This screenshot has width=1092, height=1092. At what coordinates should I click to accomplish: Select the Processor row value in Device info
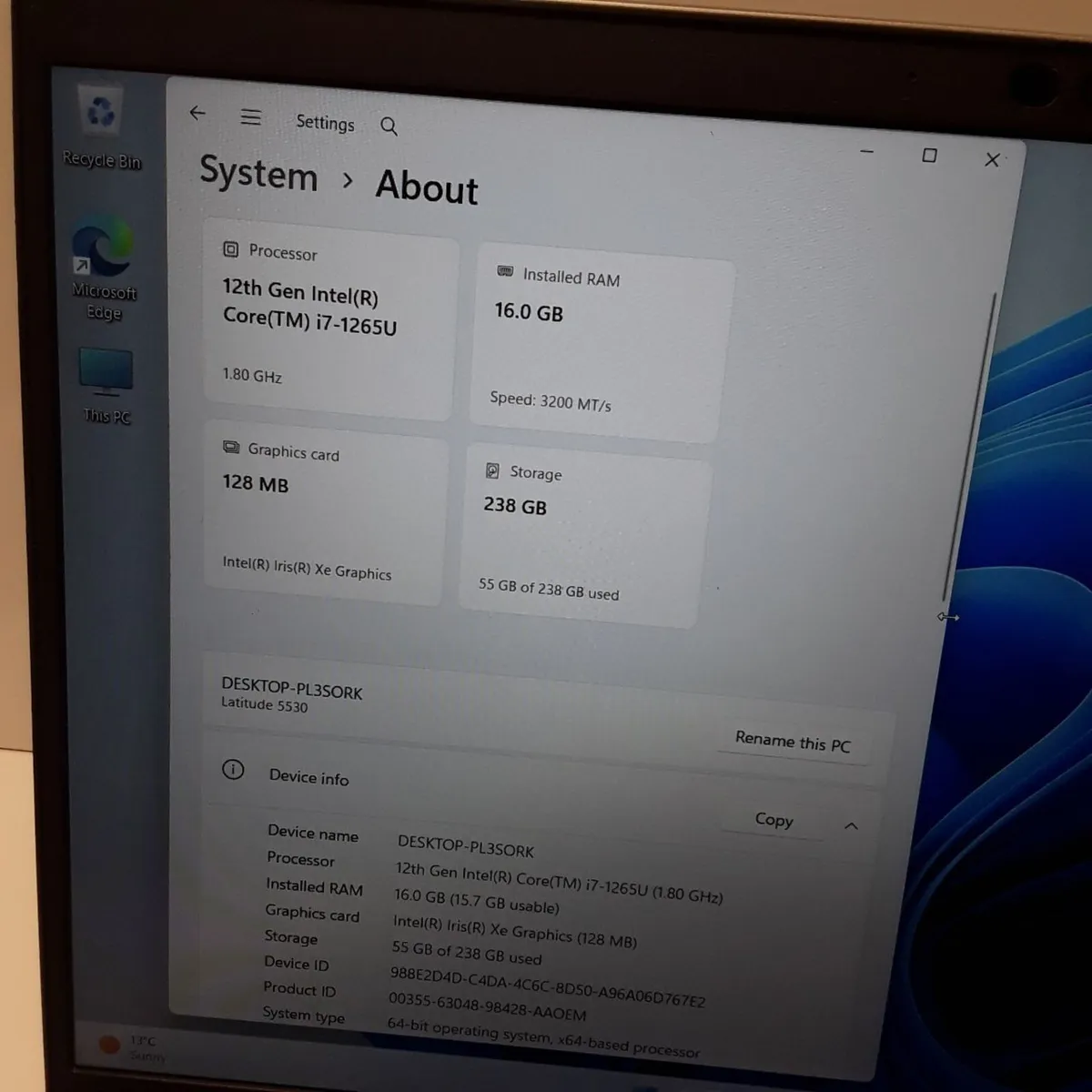pos(559,882)
